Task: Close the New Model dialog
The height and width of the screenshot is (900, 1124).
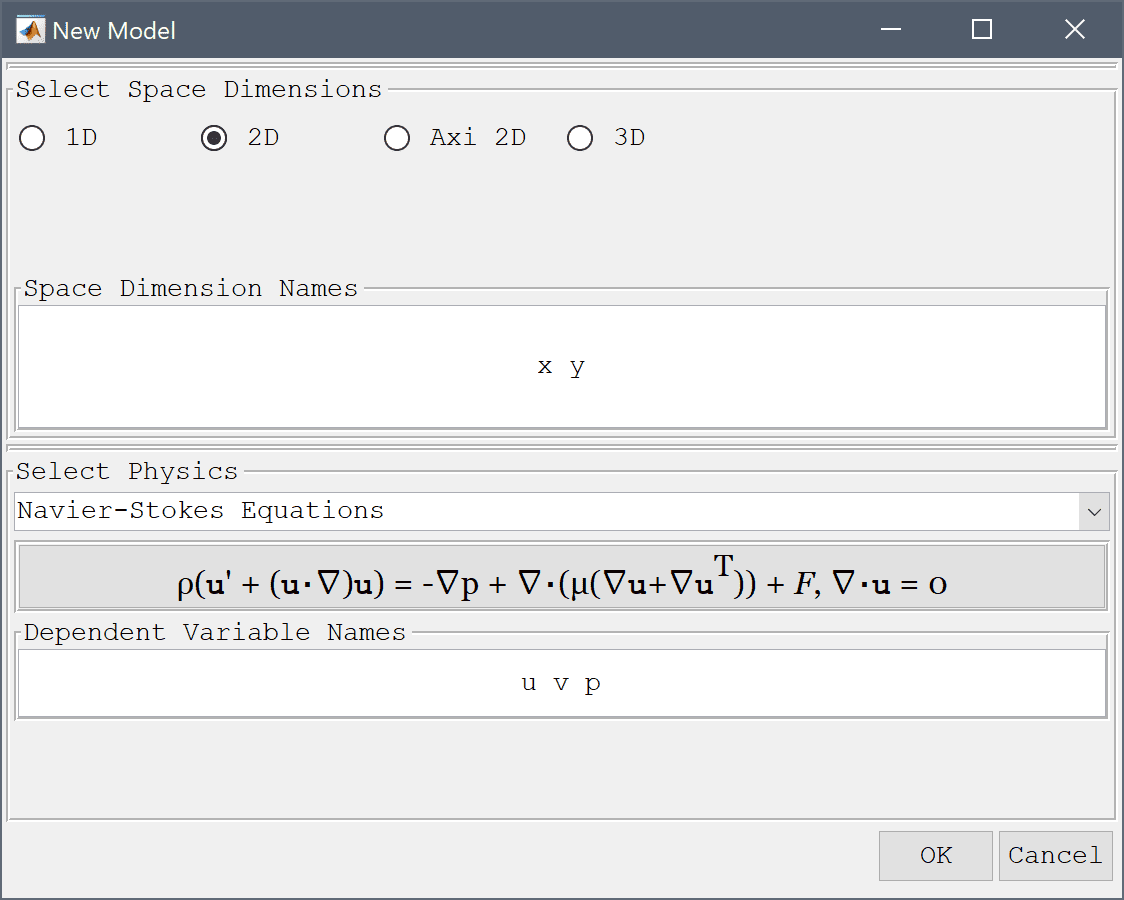Action: pyautogui.click(x=1075, y=29)
